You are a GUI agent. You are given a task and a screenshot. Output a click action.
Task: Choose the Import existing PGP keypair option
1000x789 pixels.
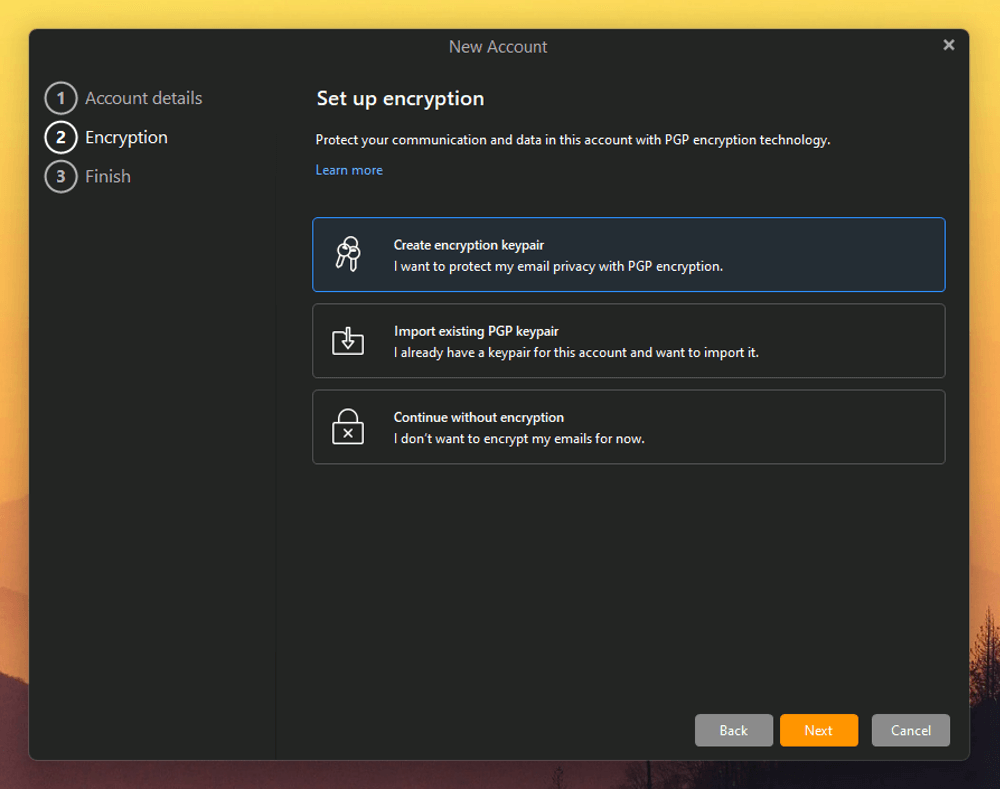click(x=628, y=341)
